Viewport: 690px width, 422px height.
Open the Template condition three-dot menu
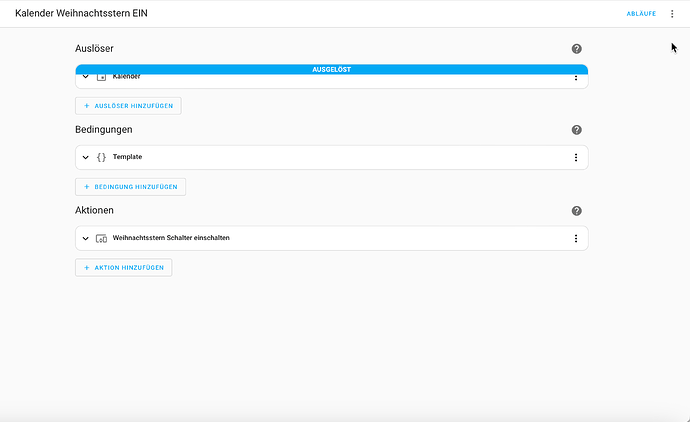[x=575, y=157]
